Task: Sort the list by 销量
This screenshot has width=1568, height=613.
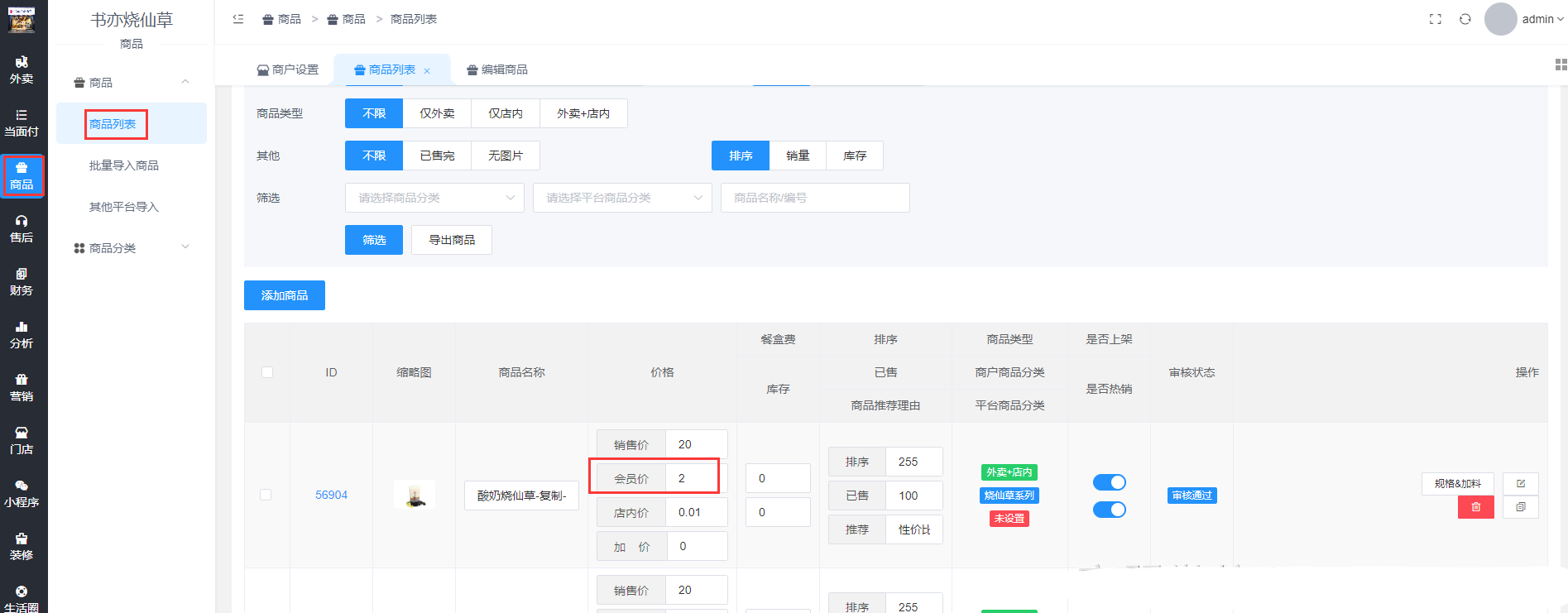Action: (x=798, y=156)
